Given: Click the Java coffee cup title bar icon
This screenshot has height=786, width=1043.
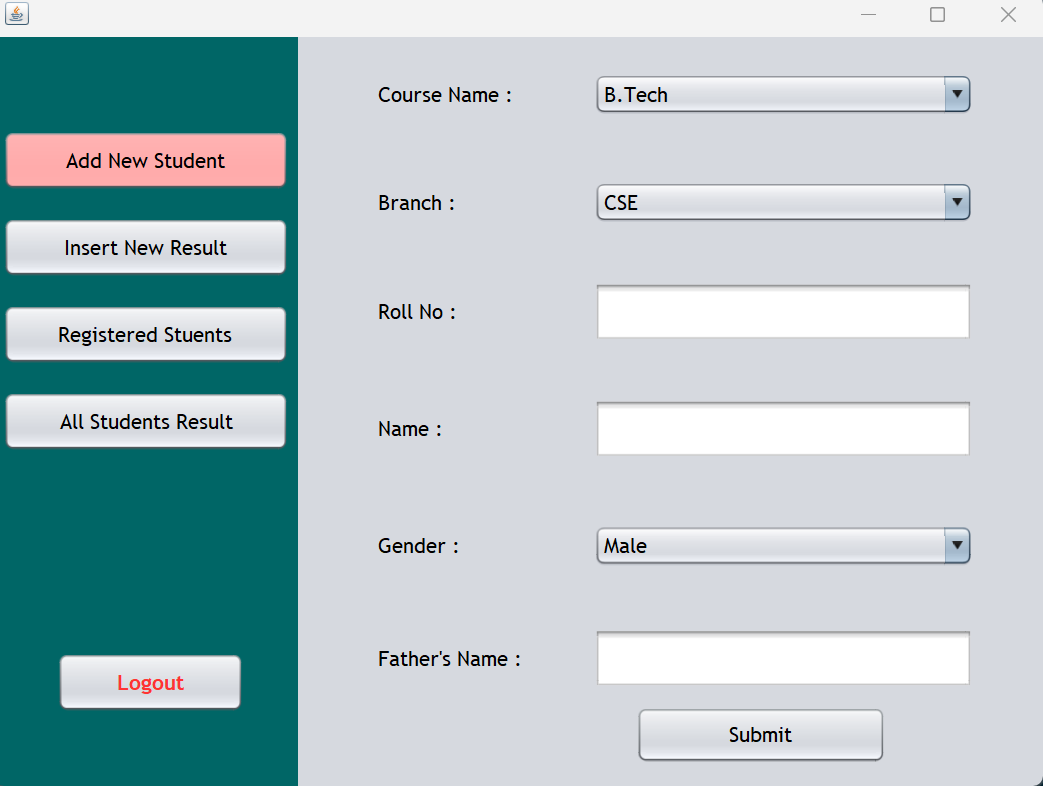Looking at the screenshot, I should coord(17,14).
